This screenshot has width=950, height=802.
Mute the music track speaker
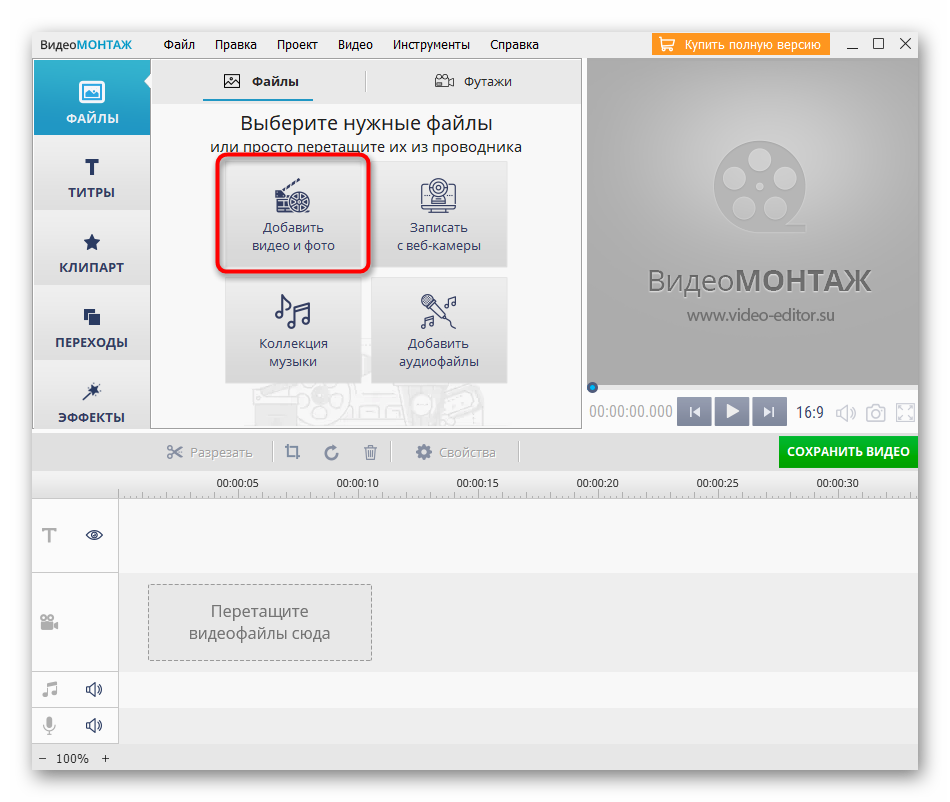[x=94, y=689]
